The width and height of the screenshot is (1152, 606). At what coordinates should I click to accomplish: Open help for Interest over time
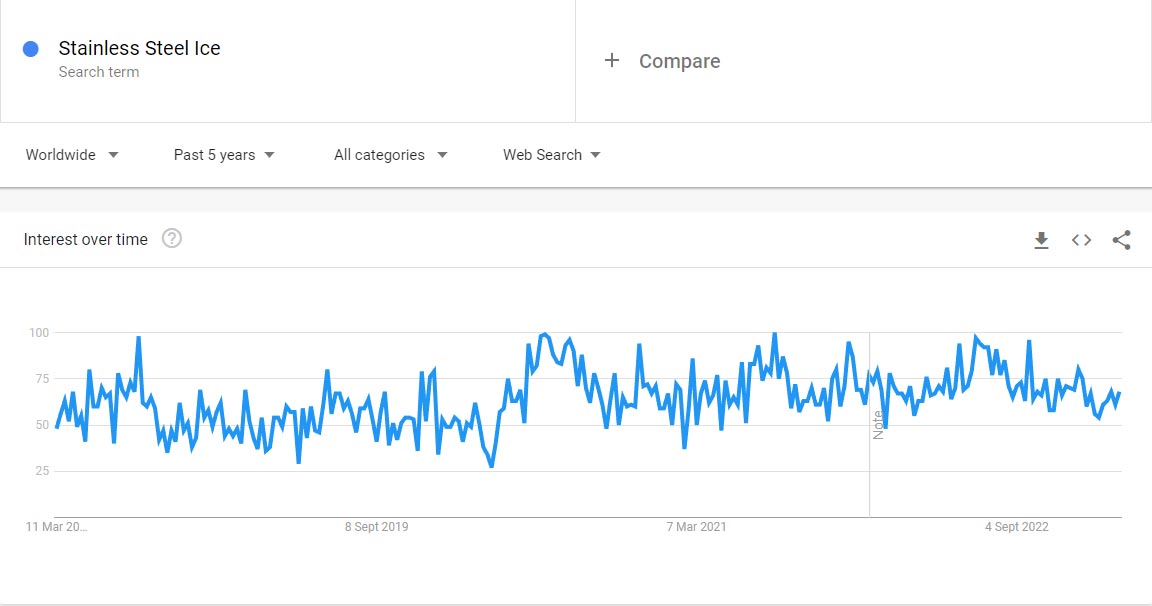coord(172,239)
